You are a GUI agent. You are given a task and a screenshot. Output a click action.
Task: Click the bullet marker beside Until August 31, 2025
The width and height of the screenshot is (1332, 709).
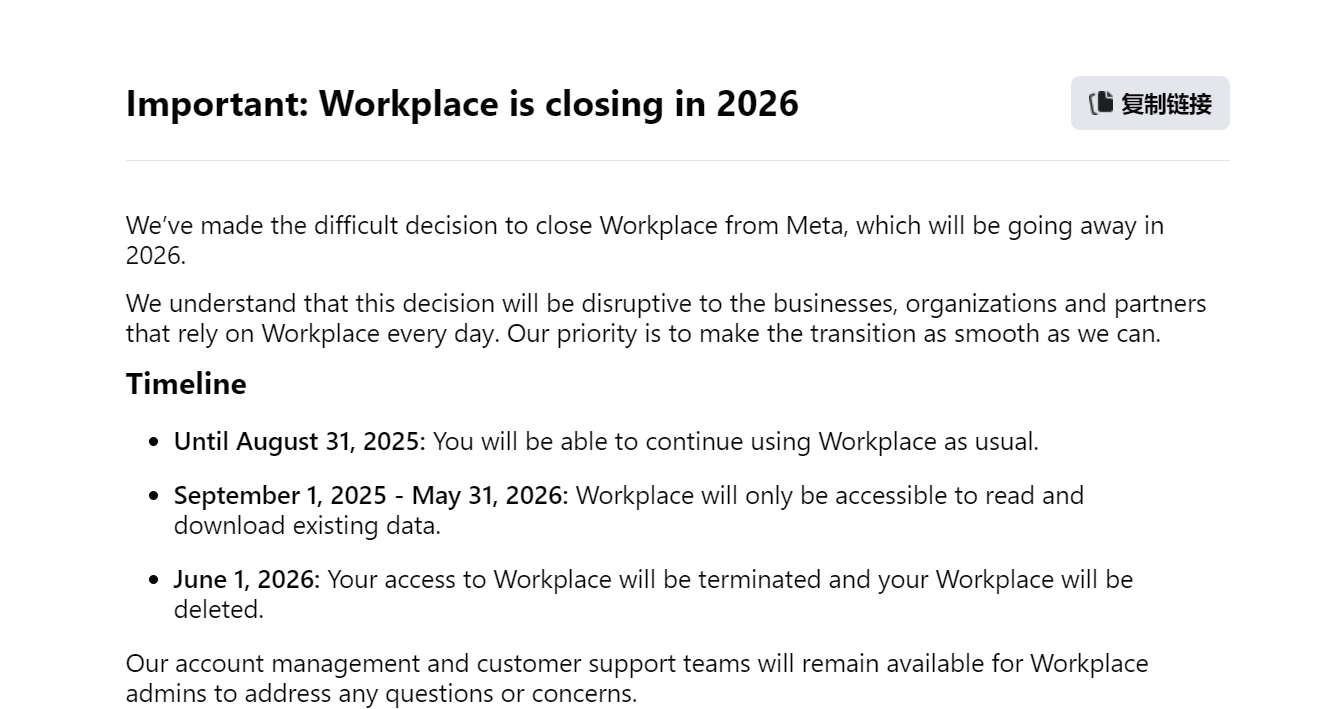click(x=152, y=441)
